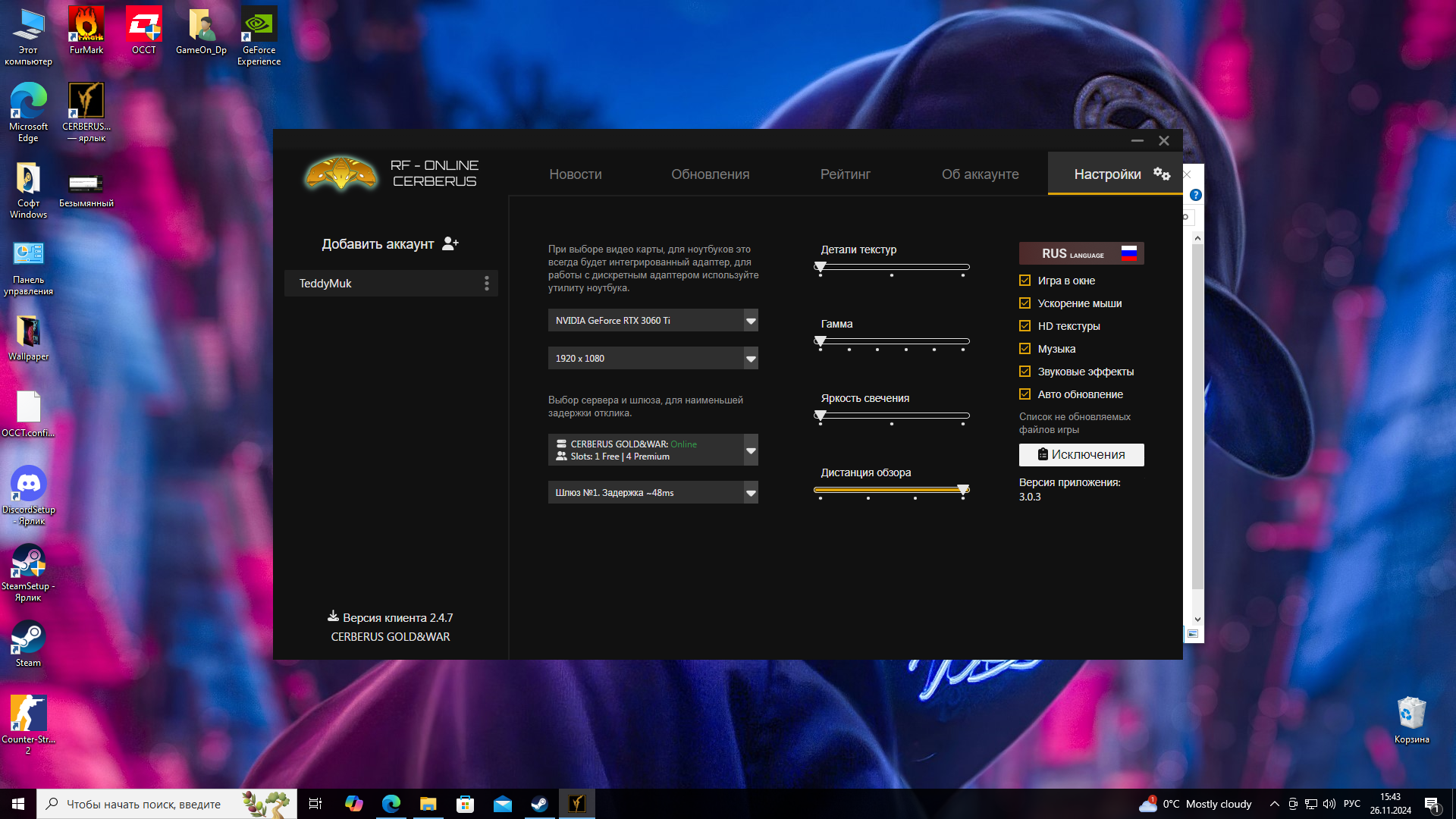The image size is (1456, 819).
Task: Click the Дистанция обзора slider handle
Action: tap(963, 490)
